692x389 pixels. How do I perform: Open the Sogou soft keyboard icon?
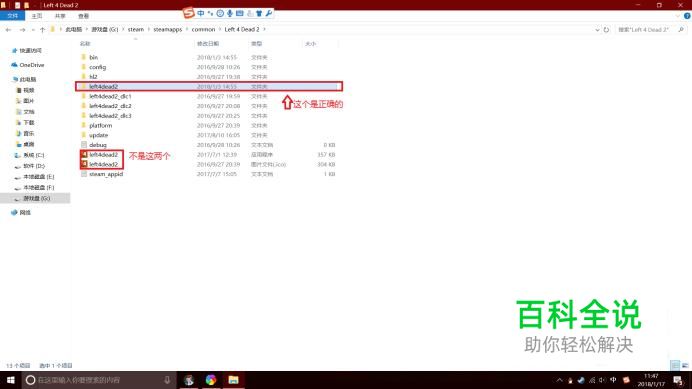pos(239,13)
